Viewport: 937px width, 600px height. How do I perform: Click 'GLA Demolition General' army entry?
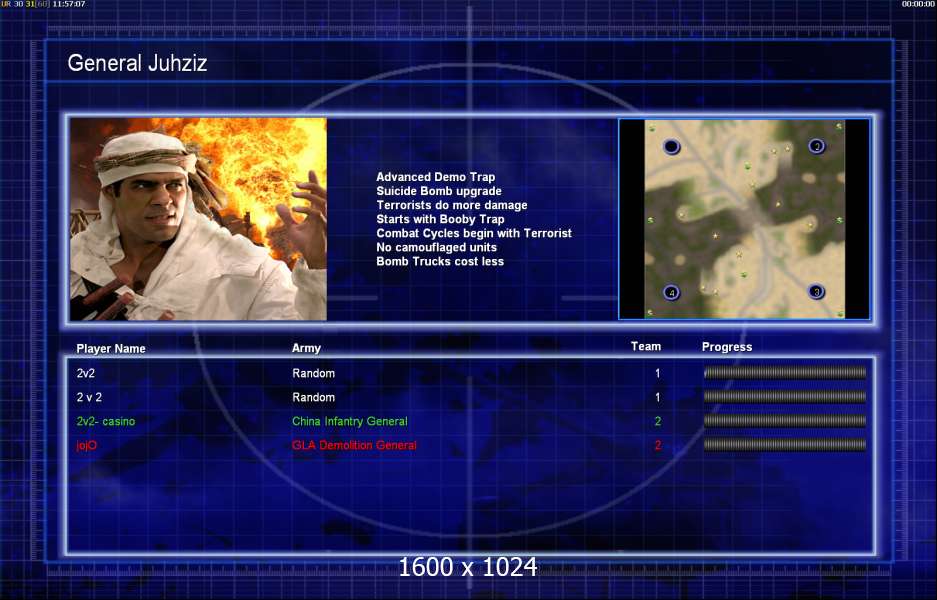pos(354,445)
